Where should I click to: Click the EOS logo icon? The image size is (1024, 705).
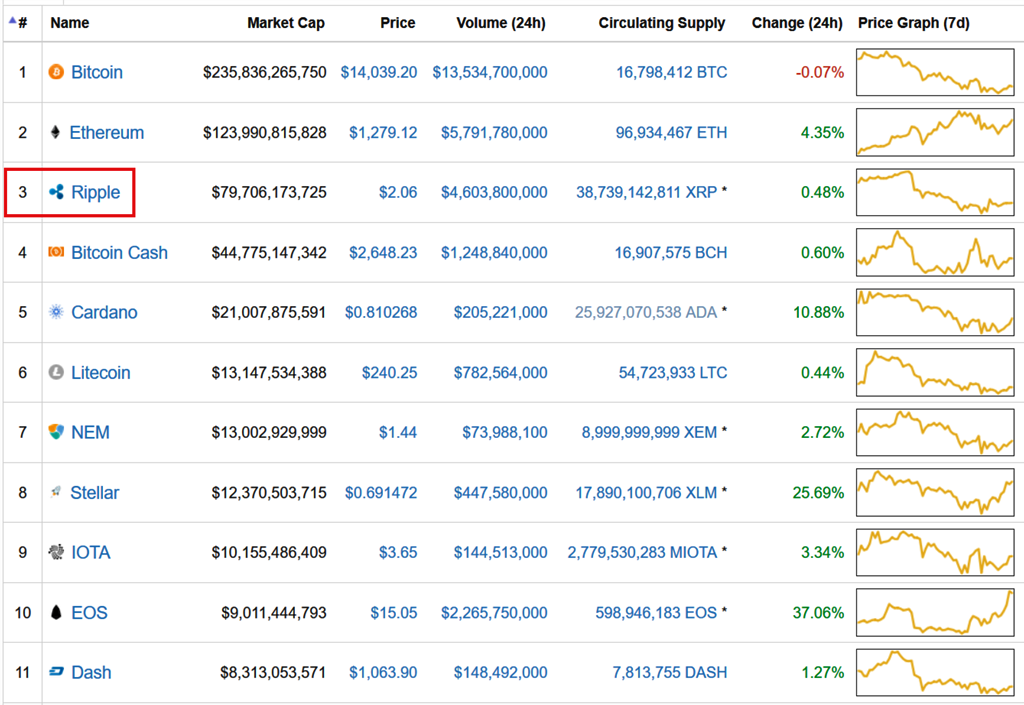56,612
